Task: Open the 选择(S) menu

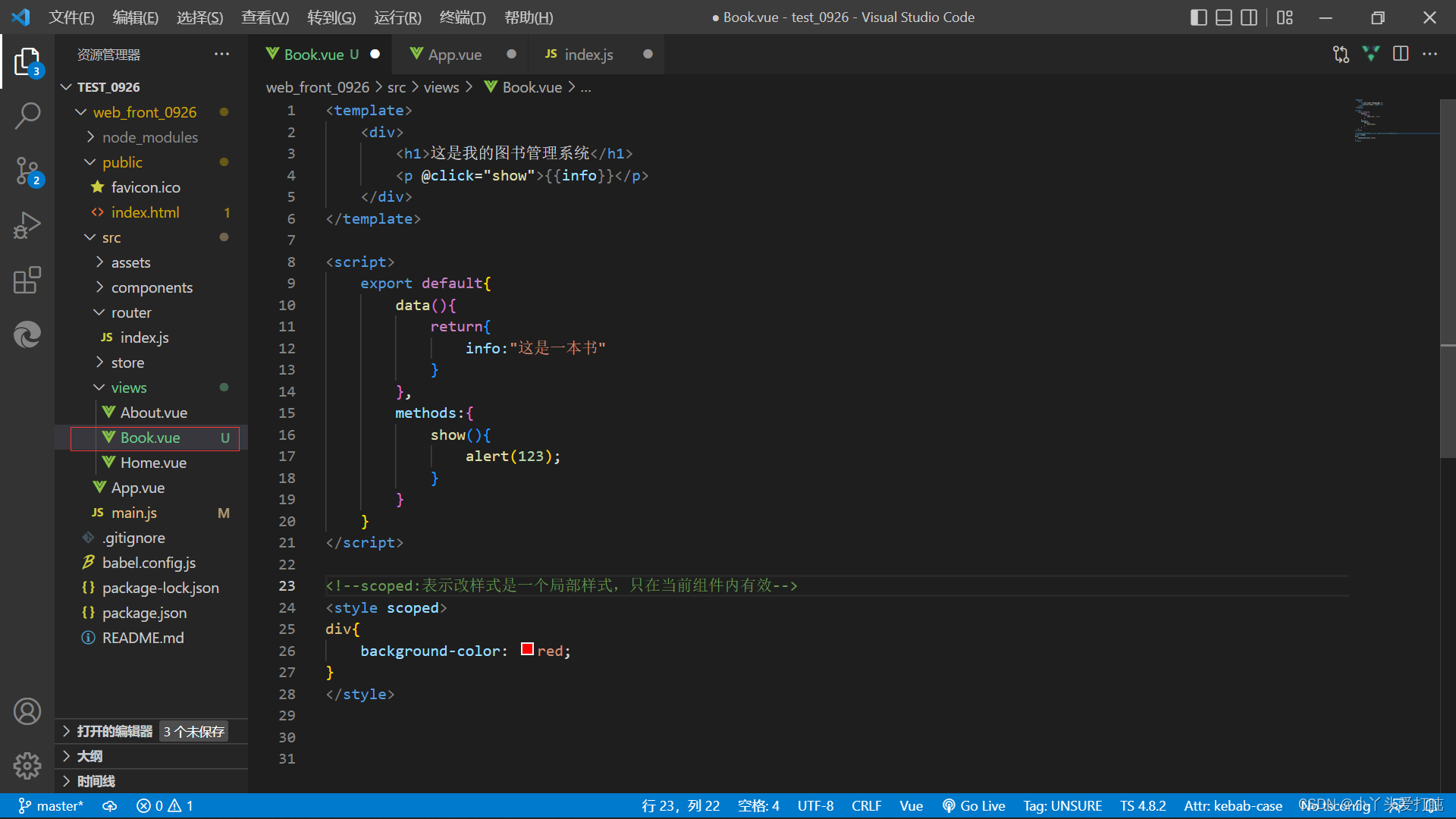Action: pyautogui.click(x=200, y=17)
